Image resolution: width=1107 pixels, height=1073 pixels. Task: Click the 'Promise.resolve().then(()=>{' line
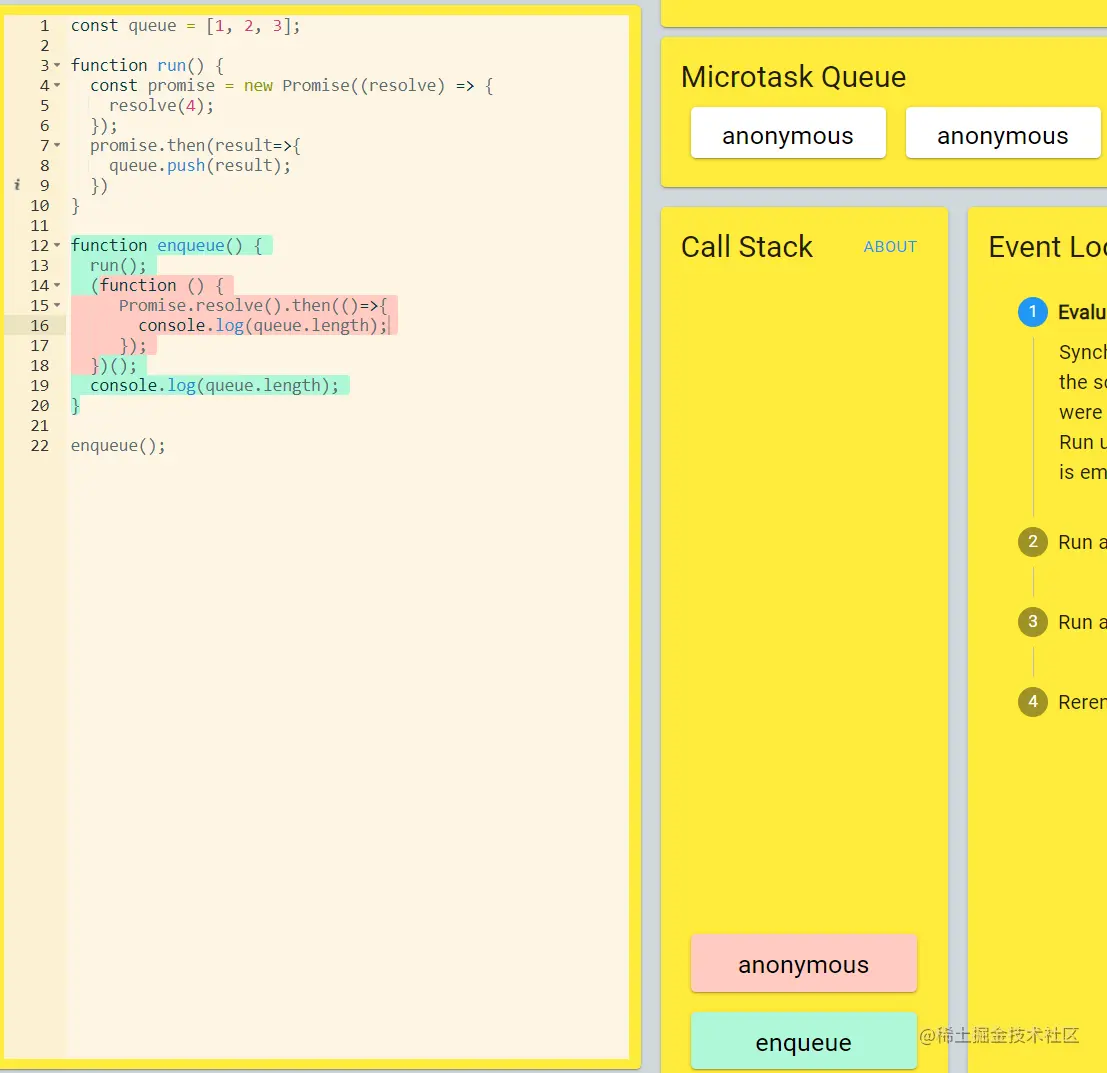(x=253, y=306)
